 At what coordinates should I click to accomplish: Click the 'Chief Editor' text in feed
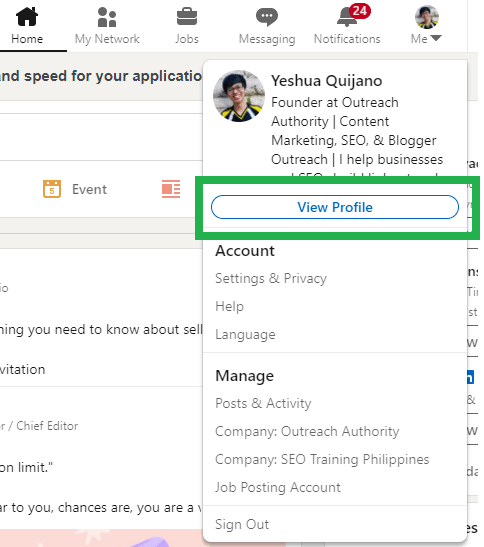tap(47, 426)
